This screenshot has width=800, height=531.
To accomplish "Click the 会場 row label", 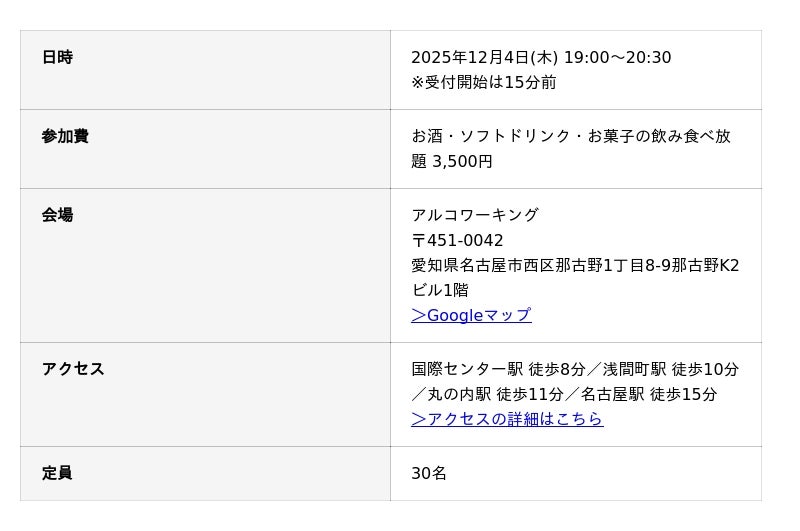I will pos(57,216).
